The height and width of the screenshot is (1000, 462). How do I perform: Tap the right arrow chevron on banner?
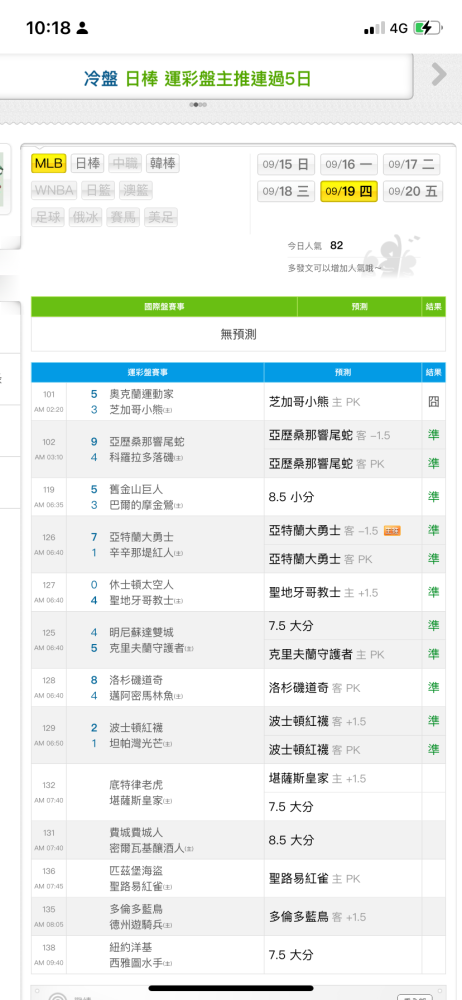coord(438,75)
